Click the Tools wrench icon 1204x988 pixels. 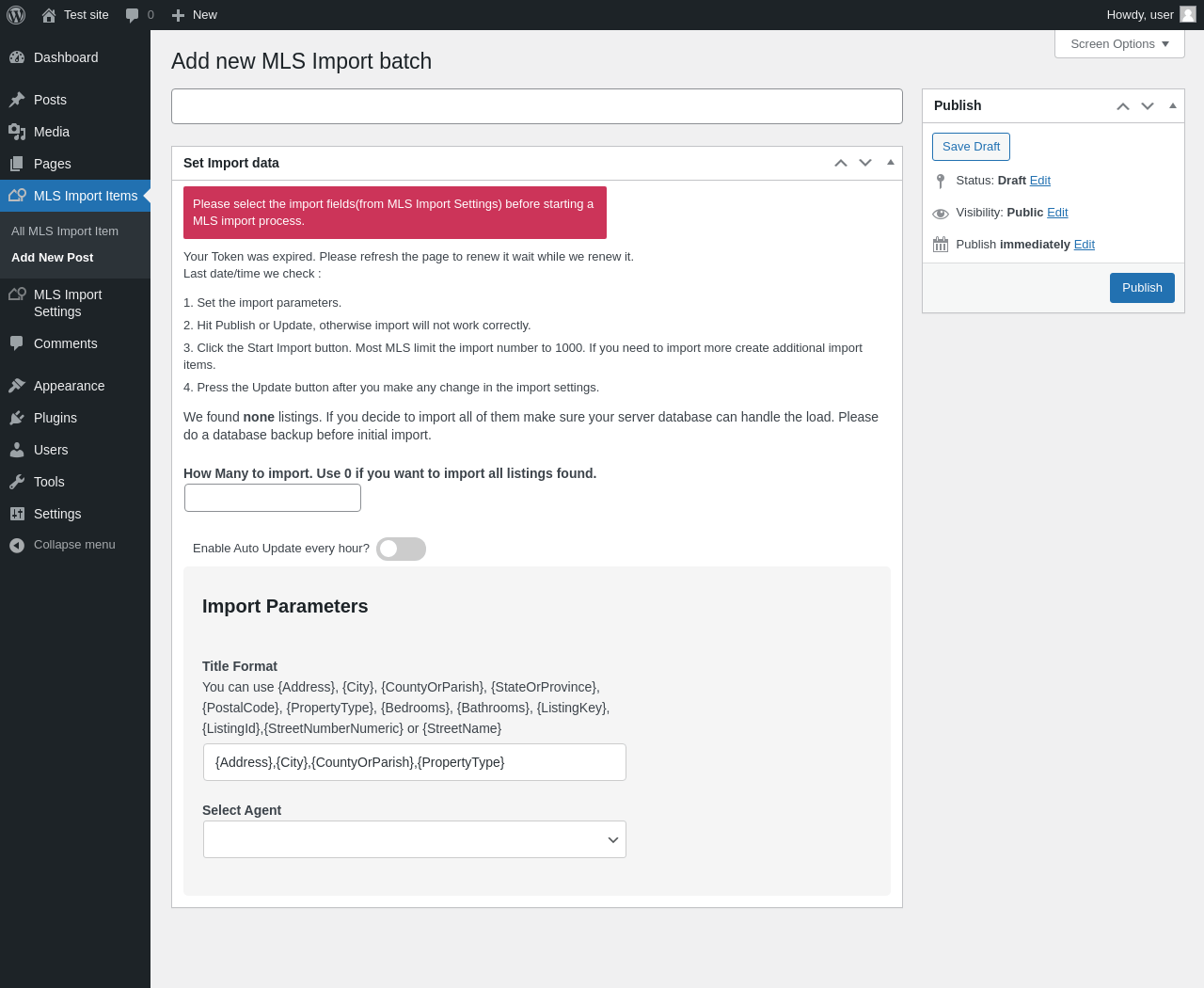[x=17, y=482]
